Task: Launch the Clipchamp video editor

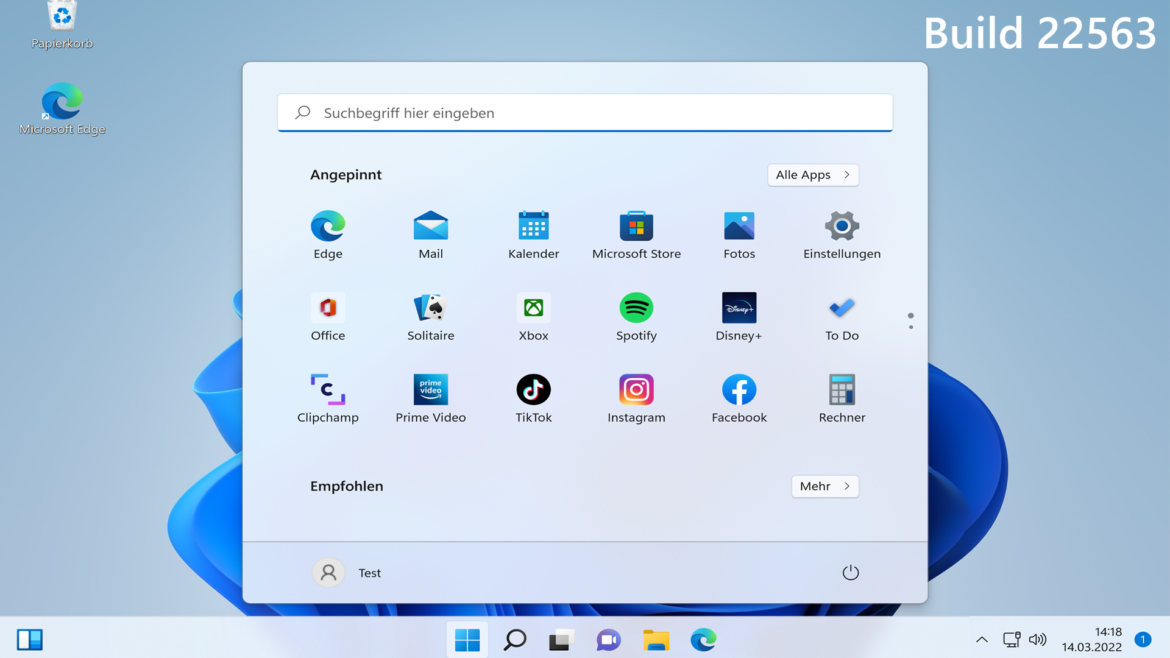Action: tap(328, 391)
